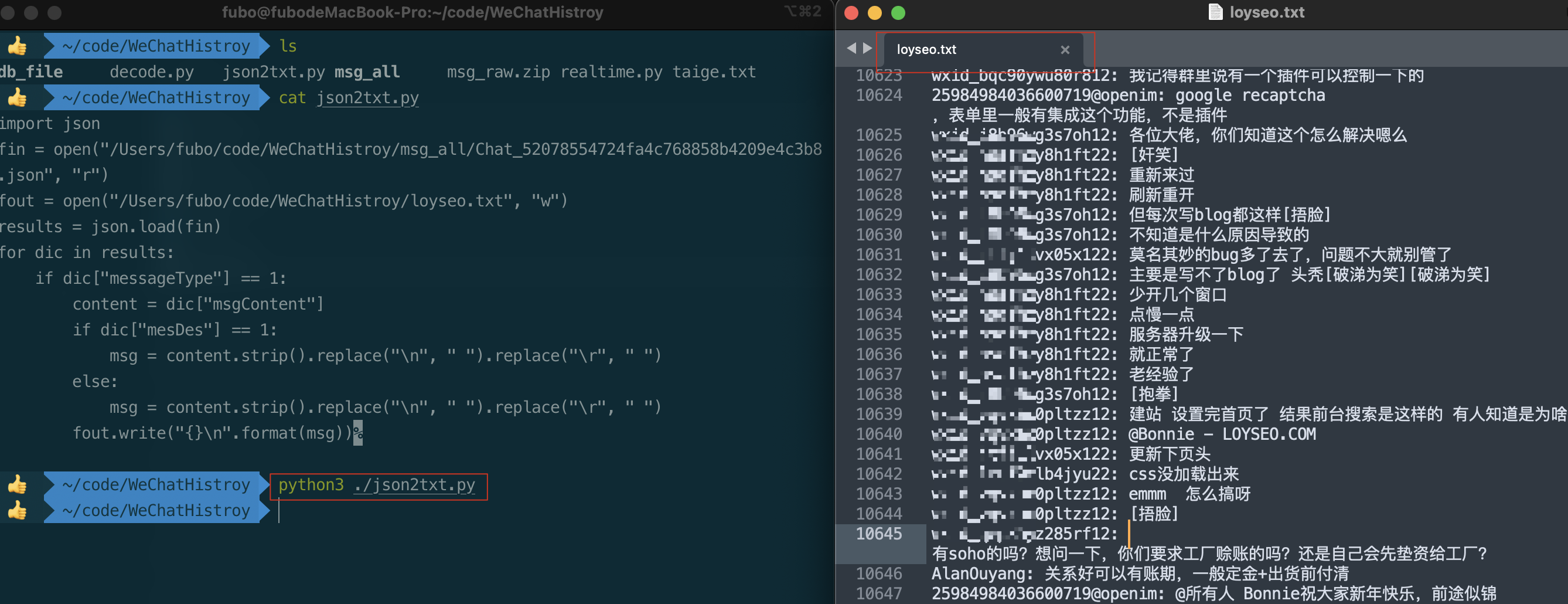The image size is (1568, 604).
Task: Close the loyseo.txt tab
Action: (1065, 50)
